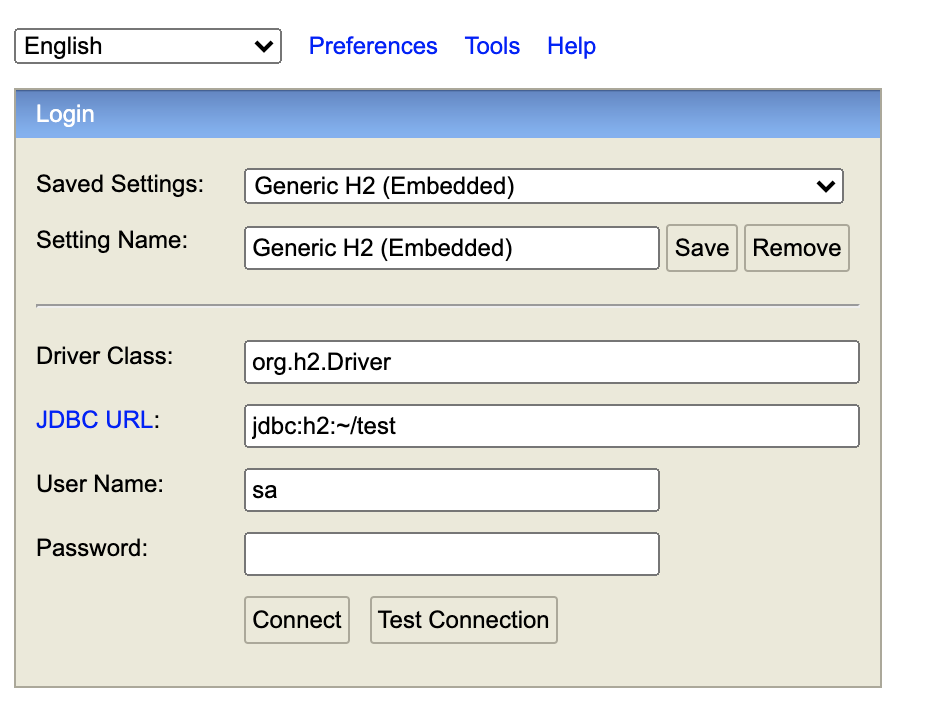Click the Save button

pos(702,248)
